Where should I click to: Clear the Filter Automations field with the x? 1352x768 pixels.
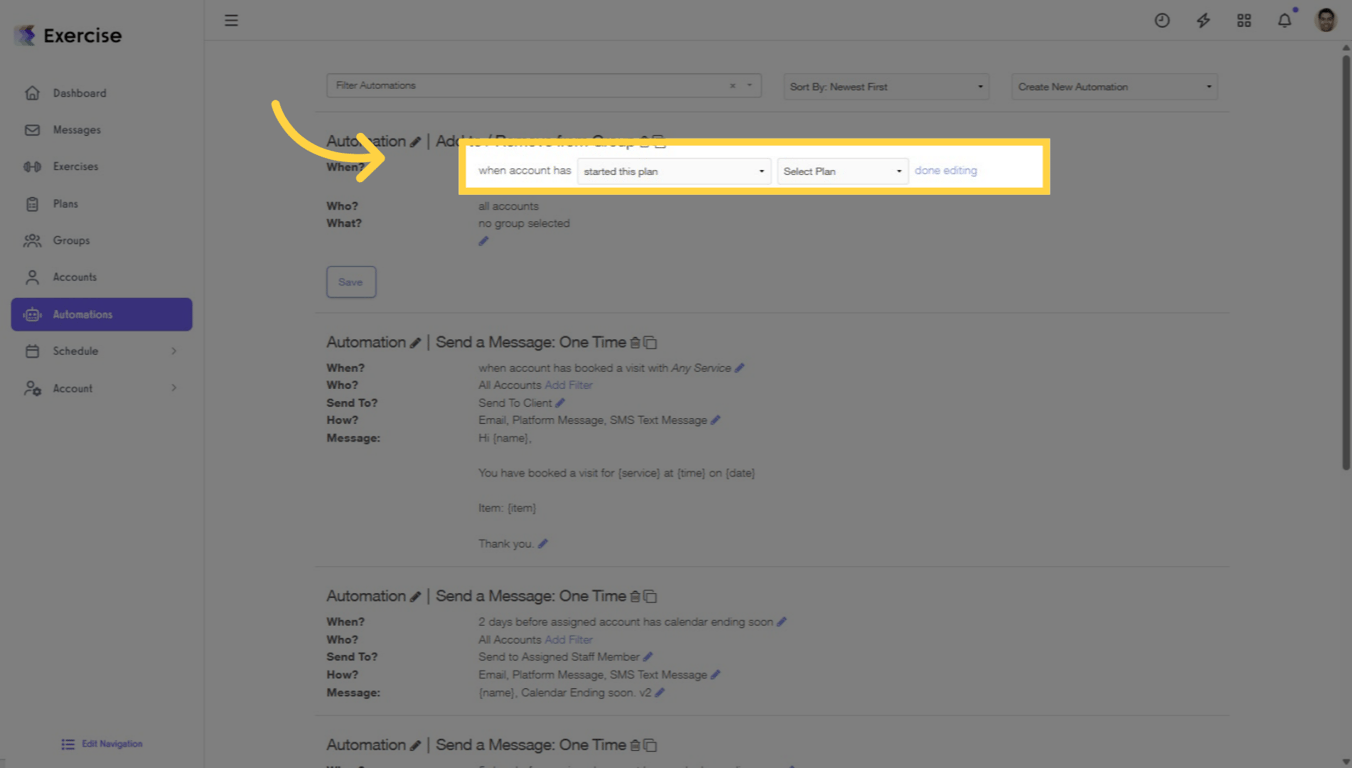pyautogui.click(x=731, y=85)
